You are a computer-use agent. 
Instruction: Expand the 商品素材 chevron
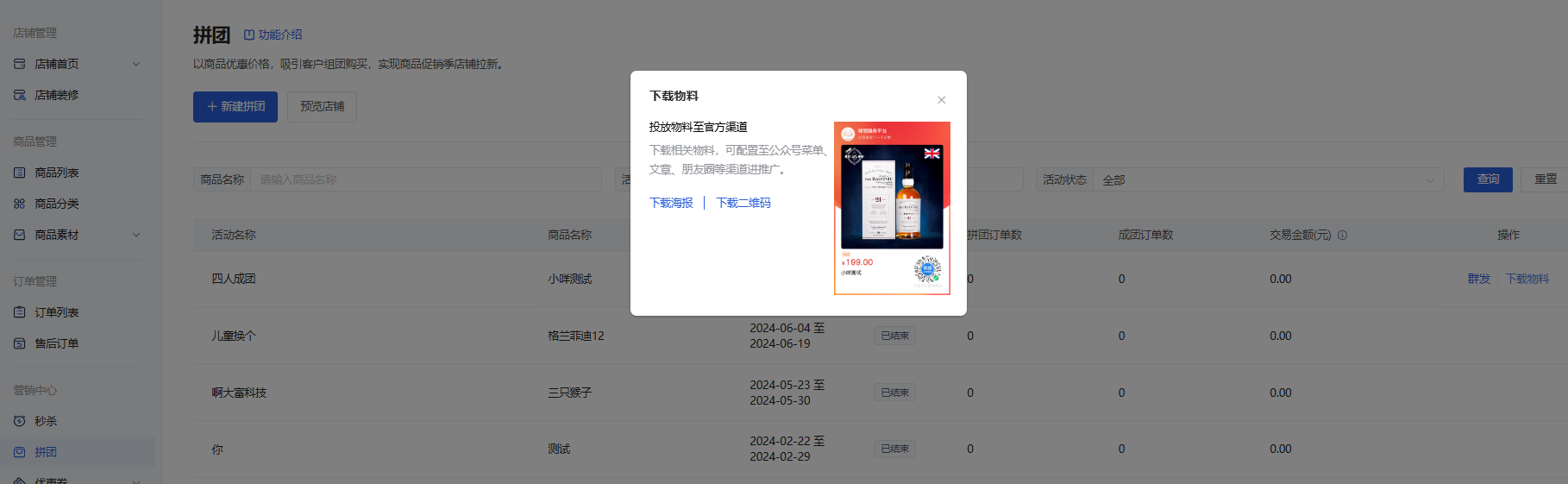point(135,235)
